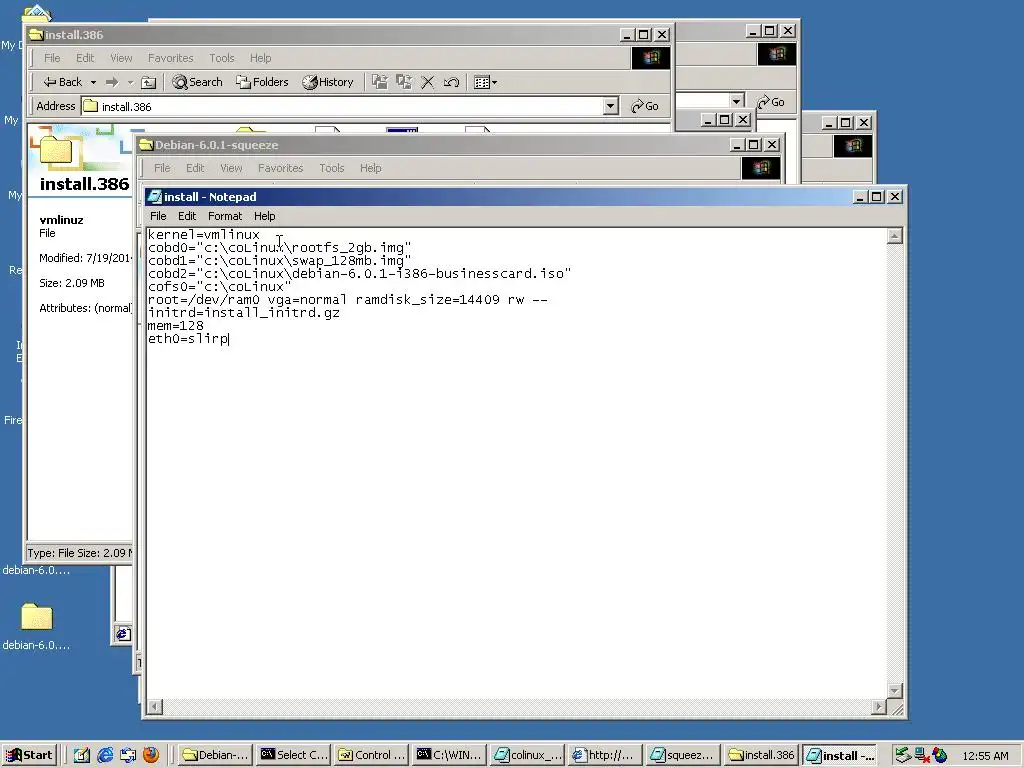This screenshot has width=1024, height=768.
Task: Click the Move To toolbar icon
Action: coord(379,82)
